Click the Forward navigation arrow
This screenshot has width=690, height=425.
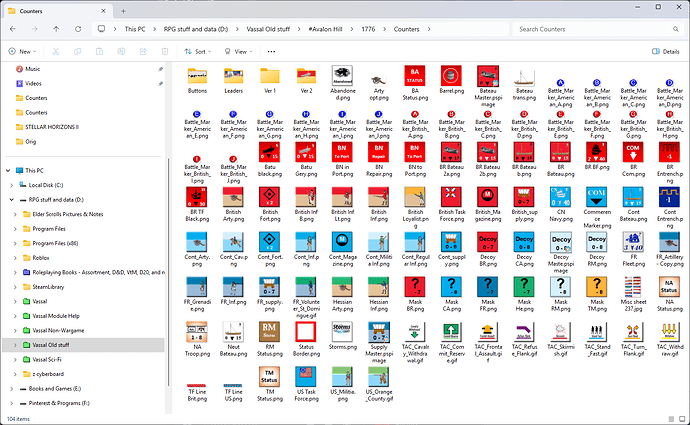click(x=34, y=29)
